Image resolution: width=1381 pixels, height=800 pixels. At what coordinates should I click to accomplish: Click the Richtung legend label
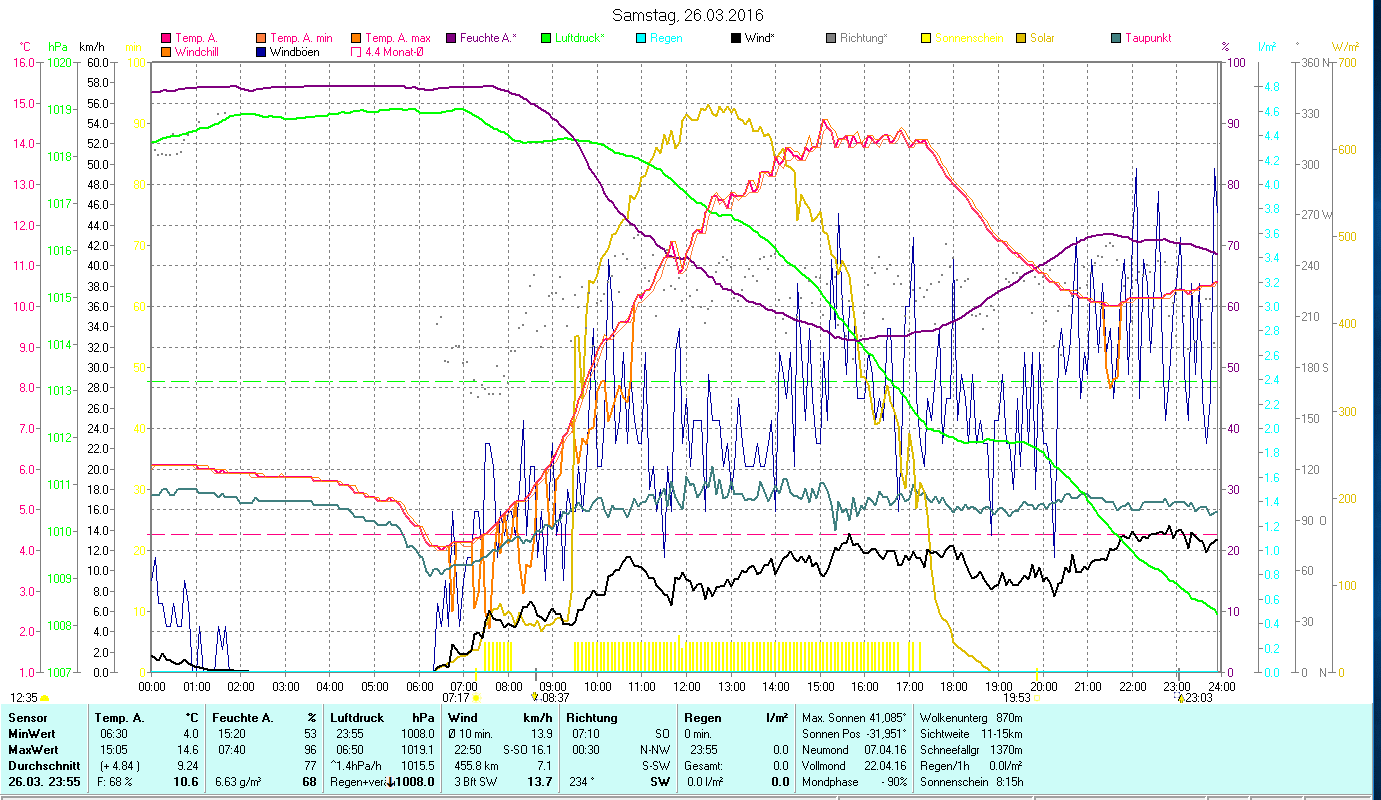tap(863, 39)
